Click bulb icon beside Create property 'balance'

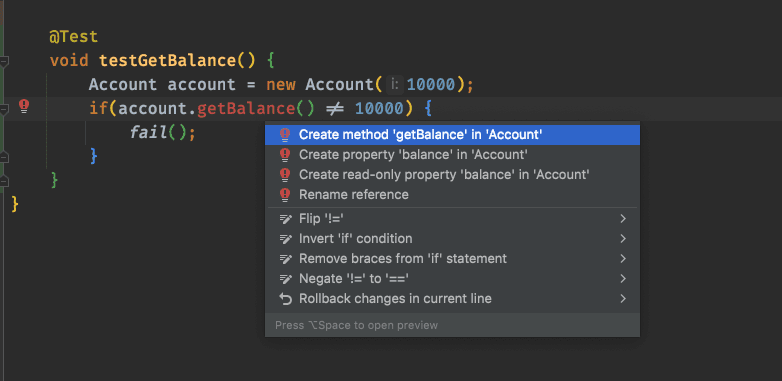(285, 155)
